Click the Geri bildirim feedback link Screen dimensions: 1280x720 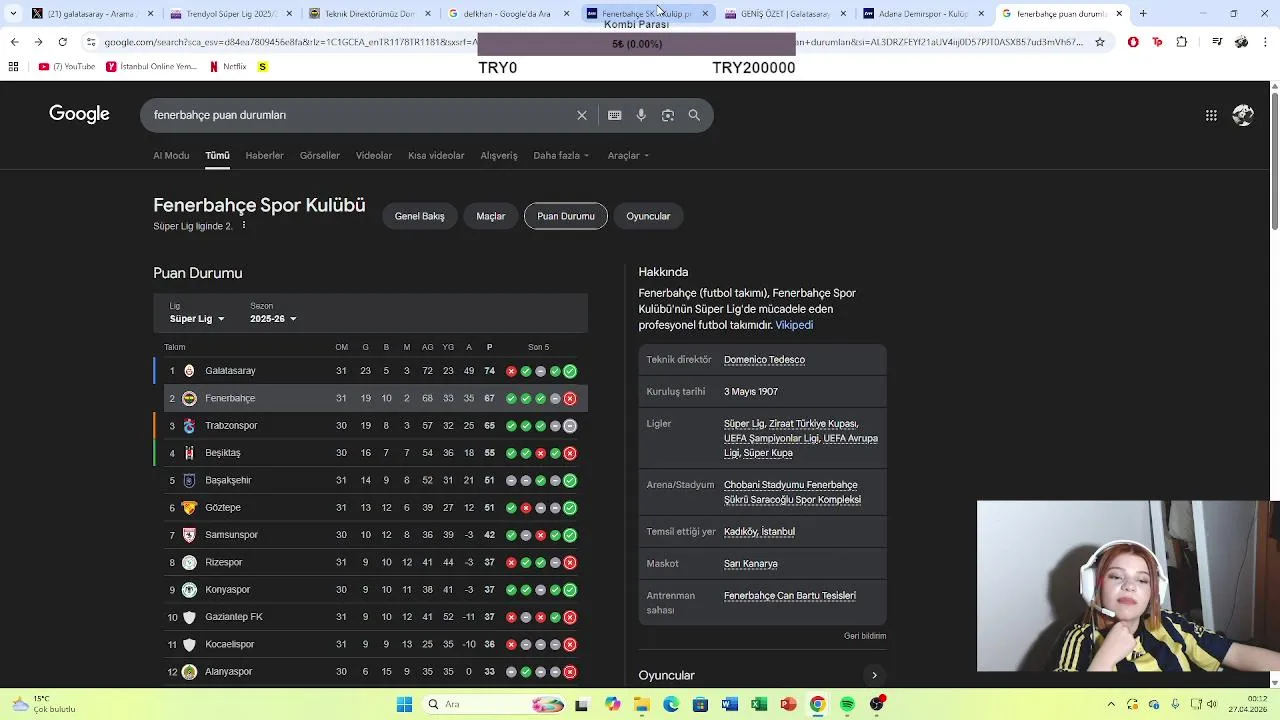click(x=865, y=636)
